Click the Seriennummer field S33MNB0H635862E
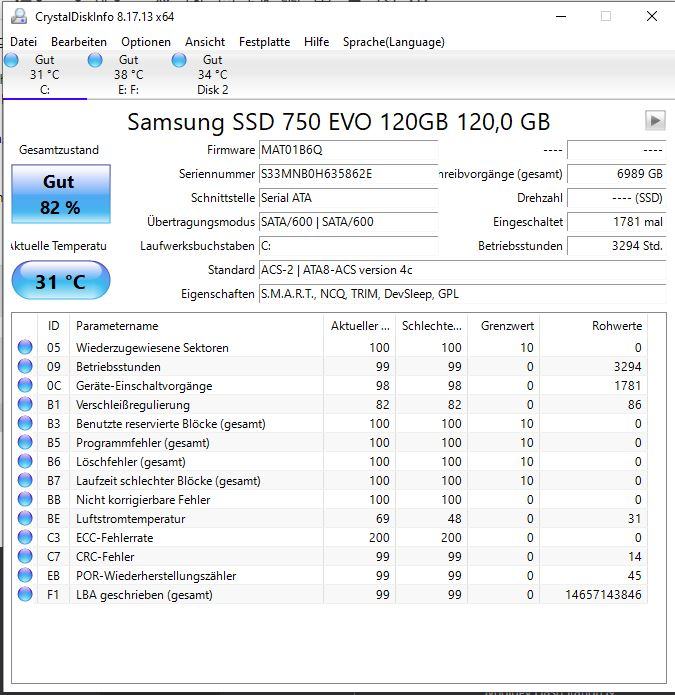This screenshot has width=675, height=695. click(x=348, y=174)
